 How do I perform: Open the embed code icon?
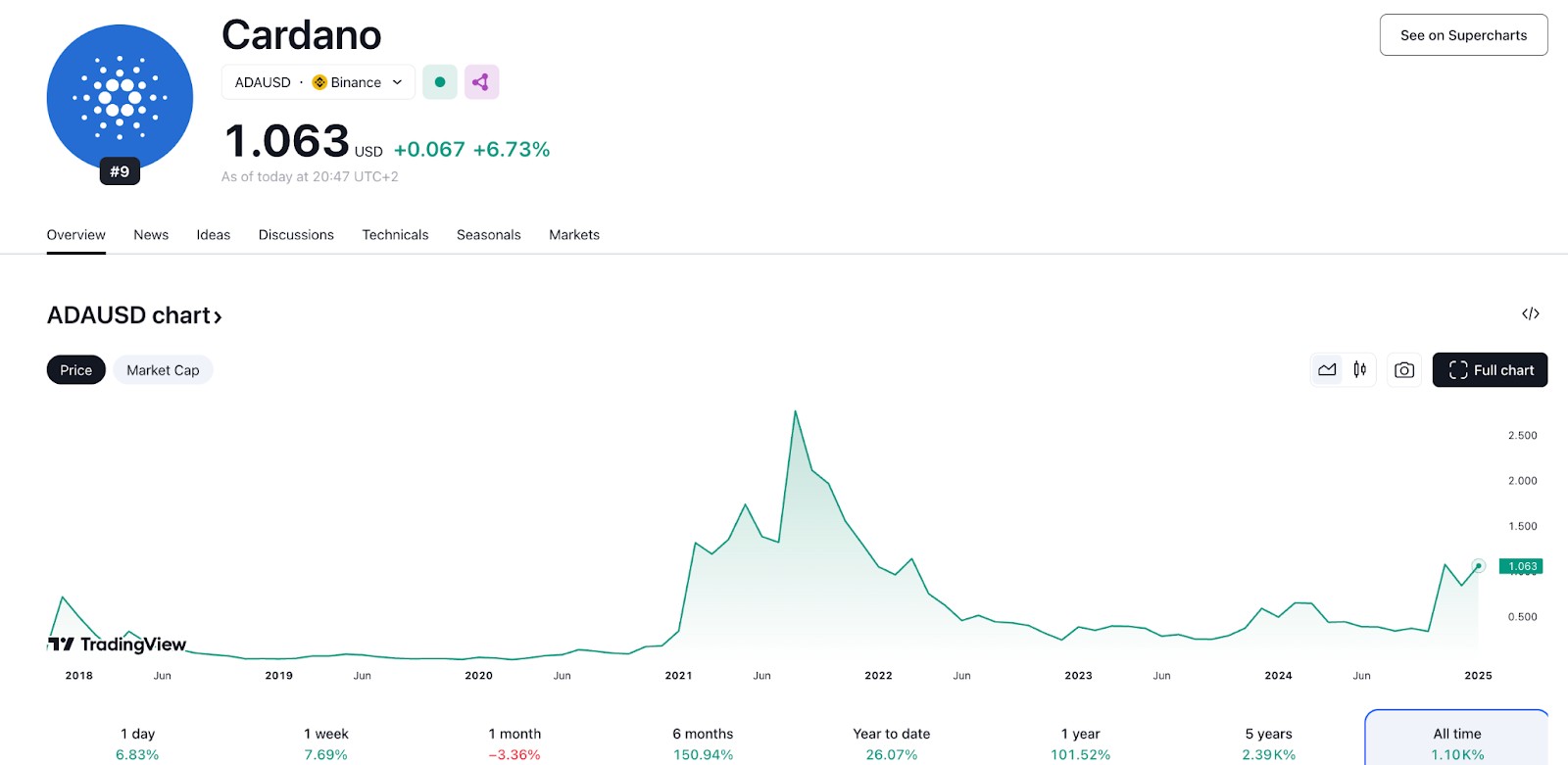(x=1531, y=313)
